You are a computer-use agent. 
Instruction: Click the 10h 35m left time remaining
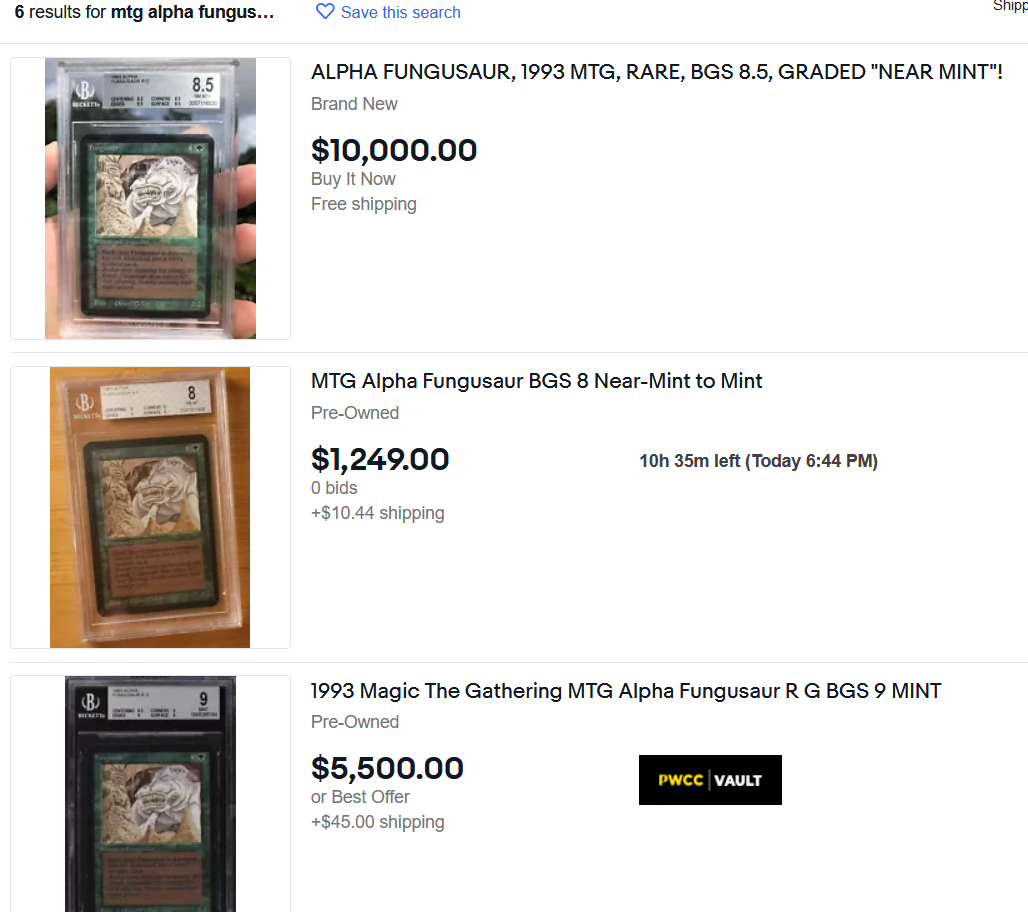click(759, 461)
